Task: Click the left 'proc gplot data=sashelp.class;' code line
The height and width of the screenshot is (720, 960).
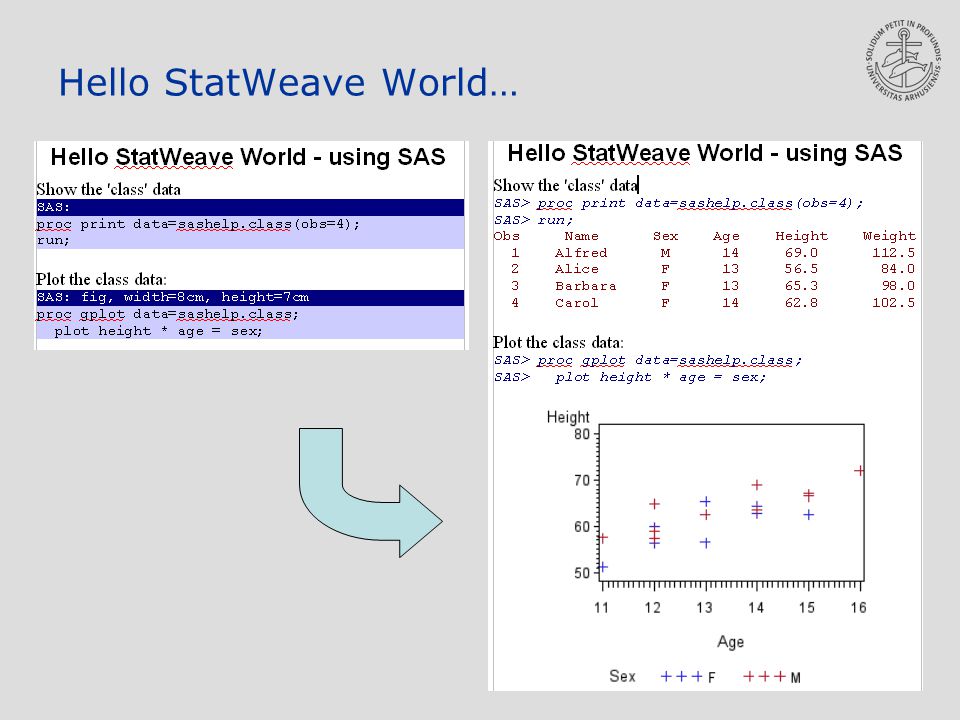Action: click(x=167, y=314)
